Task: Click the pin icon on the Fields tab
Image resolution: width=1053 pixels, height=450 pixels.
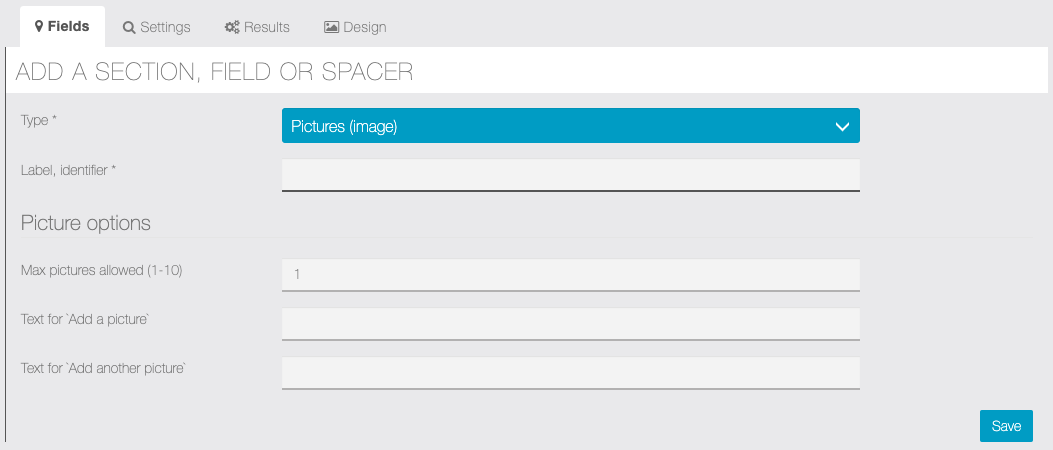Action: (x=38, y=27)
